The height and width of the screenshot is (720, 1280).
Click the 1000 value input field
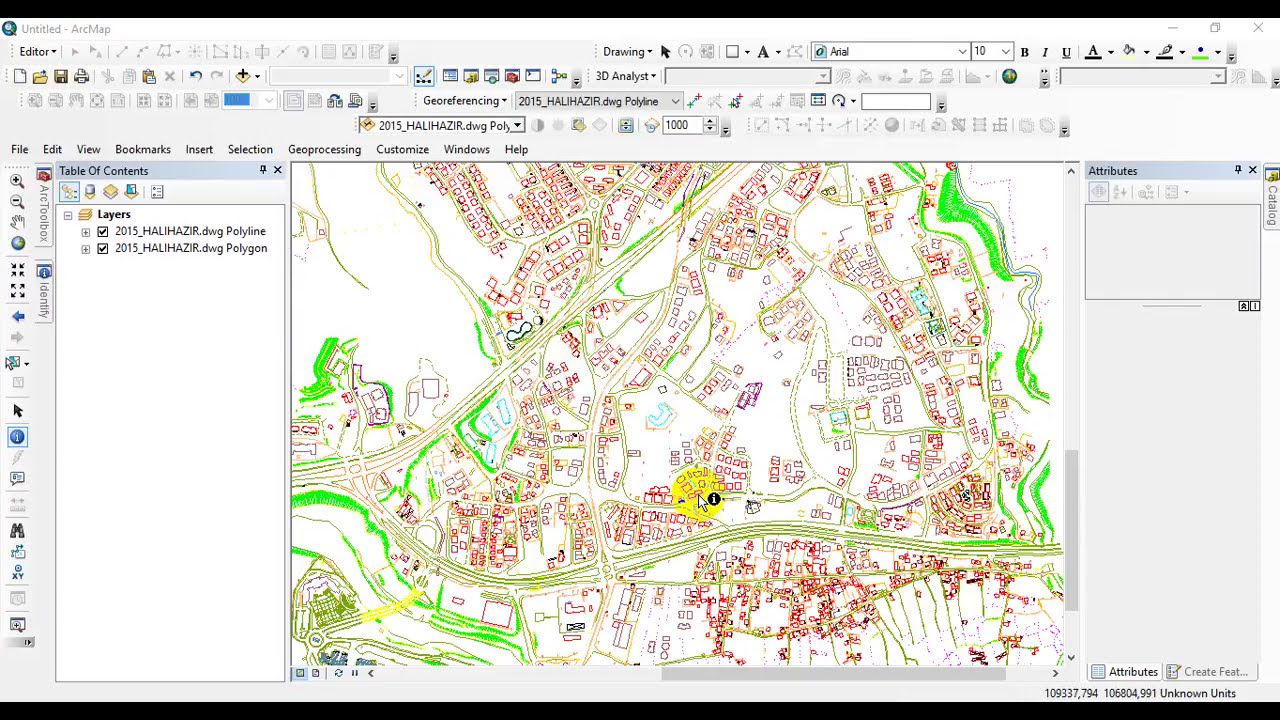coord(682,125)
